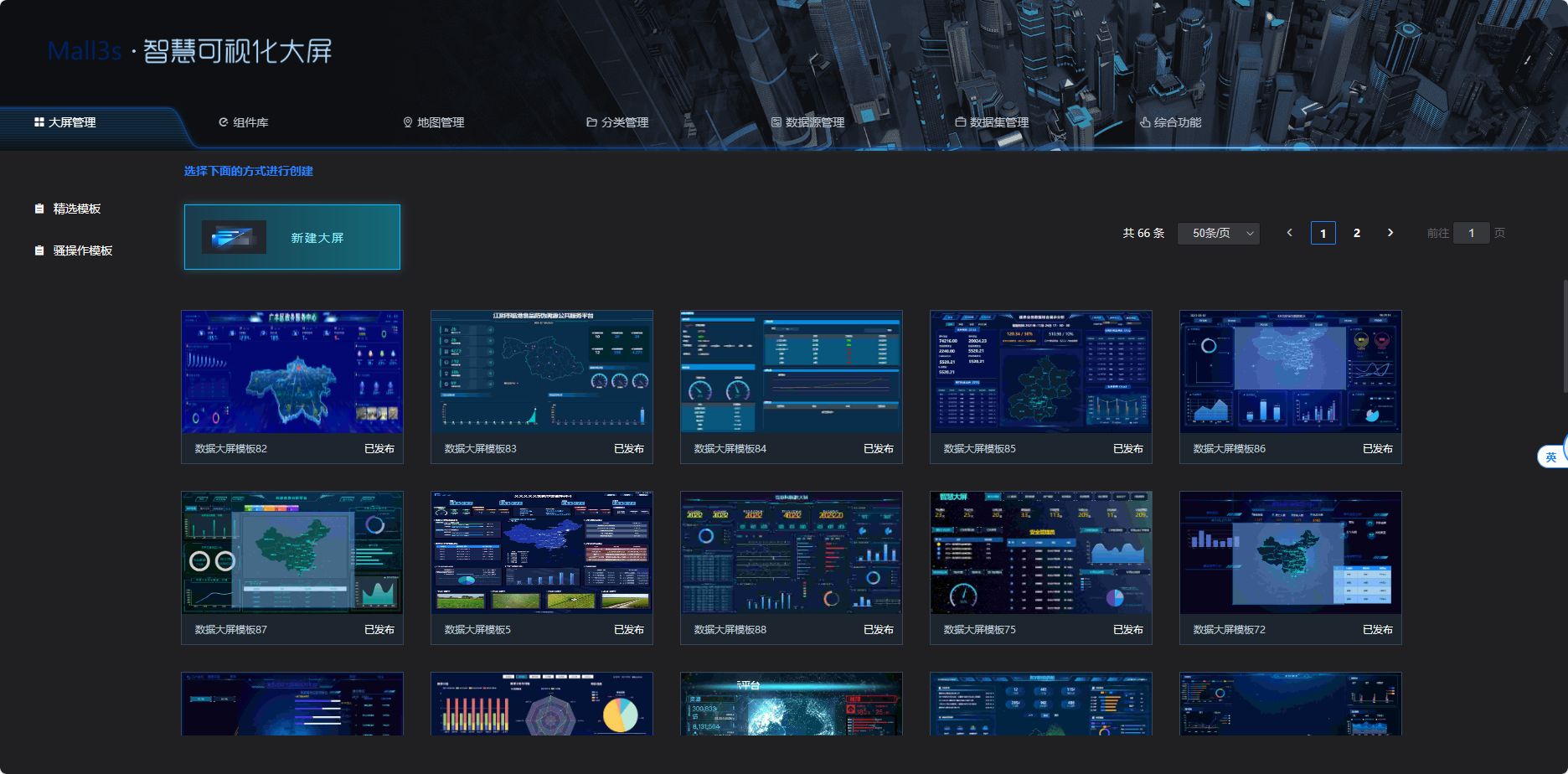Click 已发布 status on 数据大屏模板87
This screenshot has width=1568, height=774.
(x=379, y=630)
